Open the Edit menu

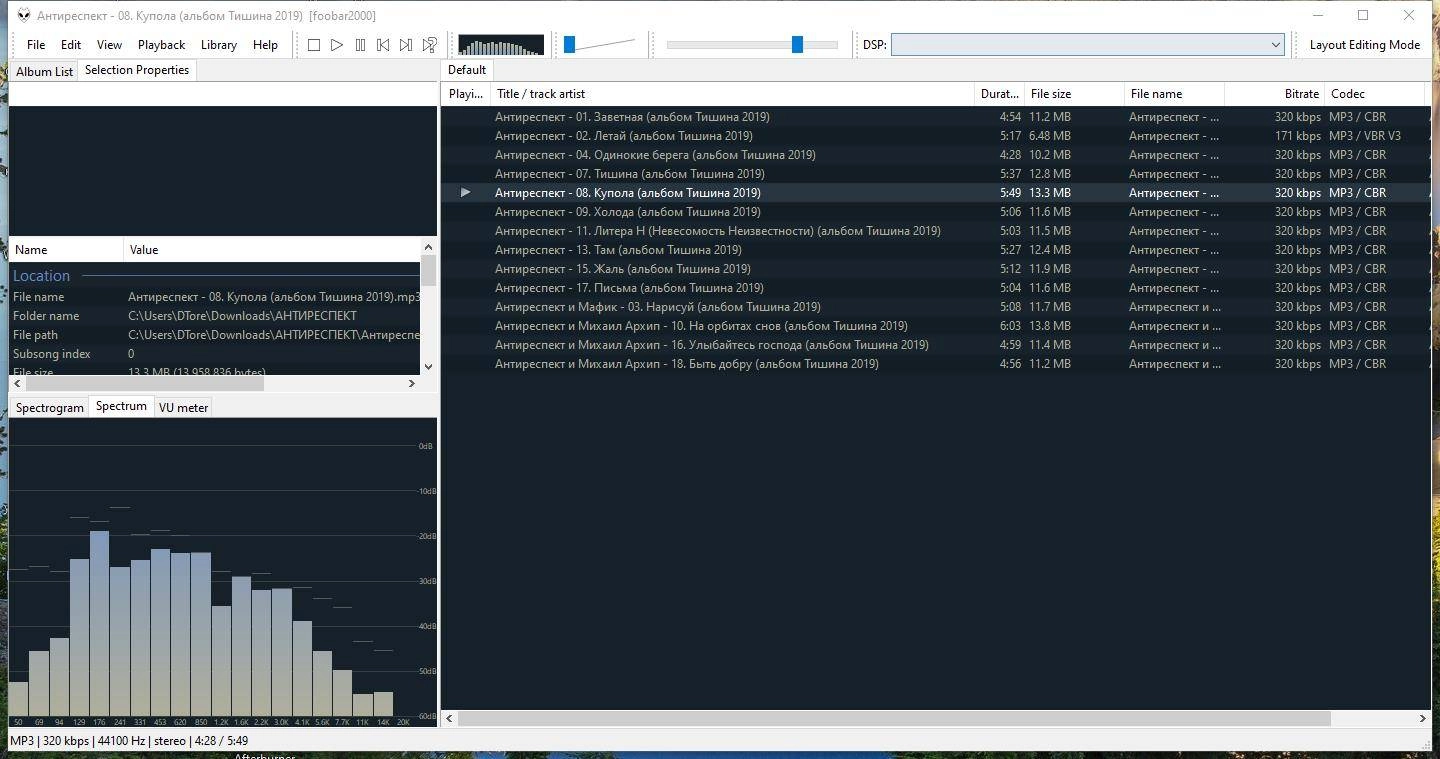pyautogui.click(x=71, y=45)
